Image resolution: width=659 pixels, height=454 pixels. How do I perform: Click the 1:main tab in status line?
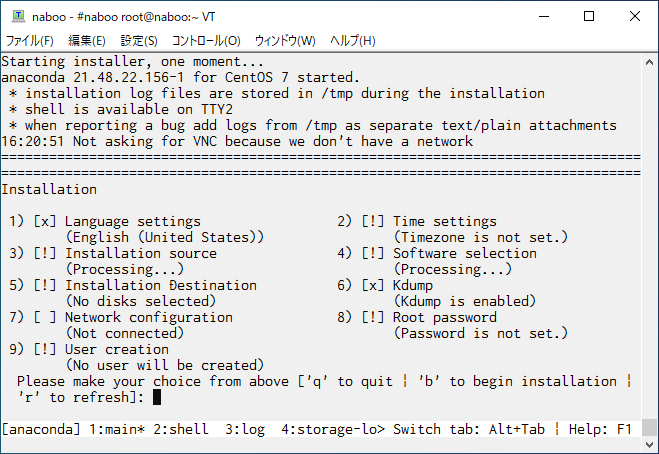117,429
